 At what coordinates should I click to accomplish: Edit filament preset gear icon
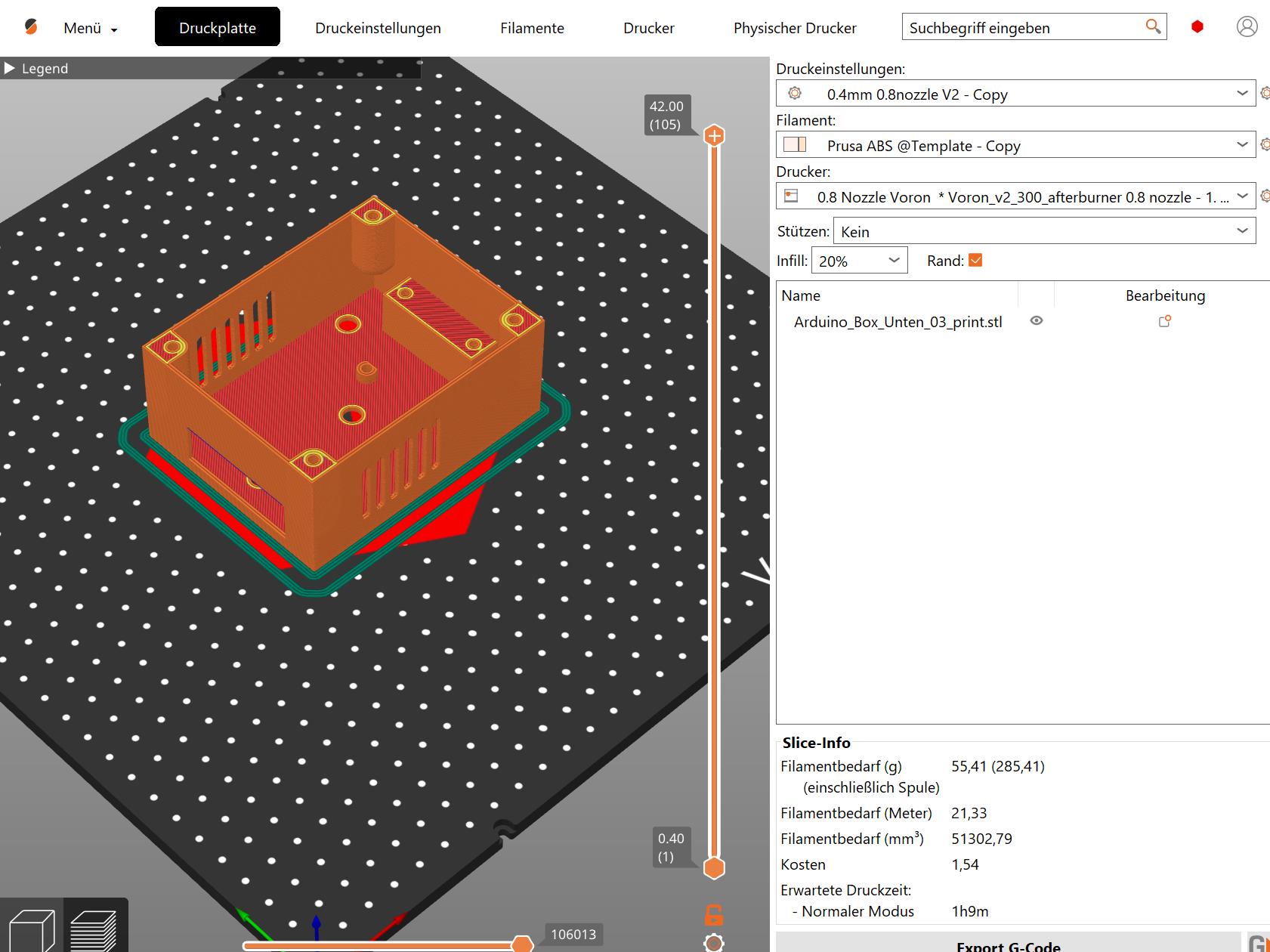[x=1265, y=144]
